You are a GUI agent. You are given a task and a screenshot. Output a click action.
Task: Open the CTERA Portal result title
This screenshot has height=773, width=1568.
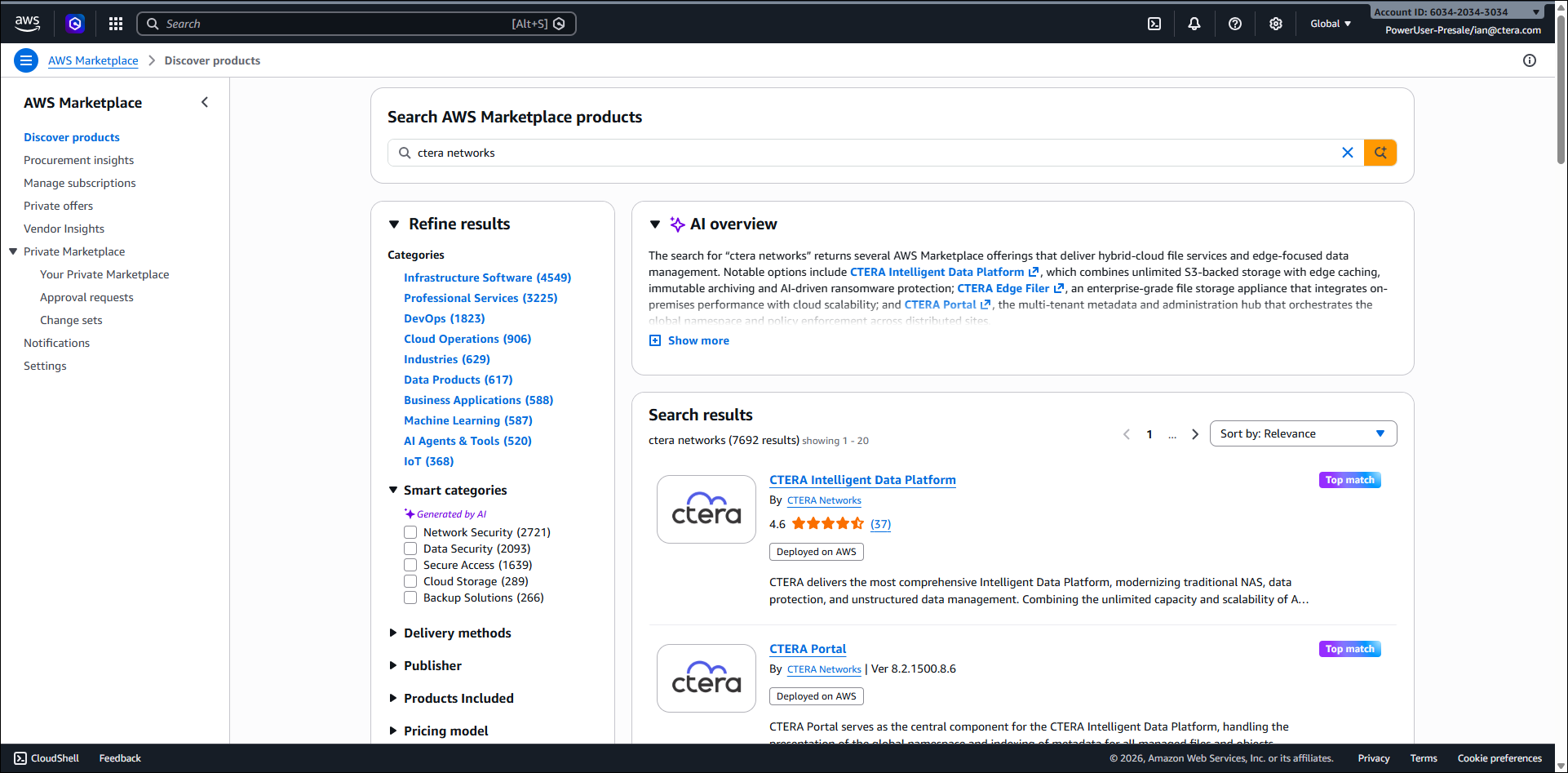(x=808, y=649)
